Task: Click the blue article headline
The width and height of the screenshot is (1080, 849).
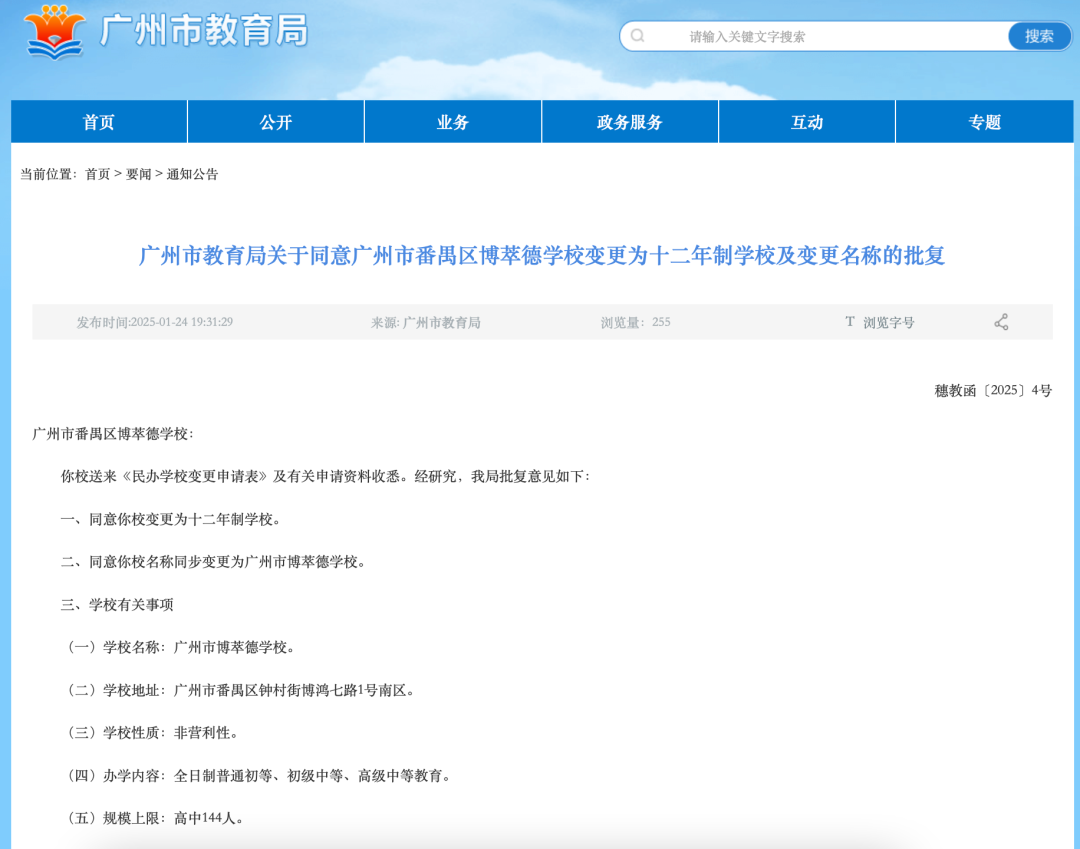Action: (x=541, y=256)
